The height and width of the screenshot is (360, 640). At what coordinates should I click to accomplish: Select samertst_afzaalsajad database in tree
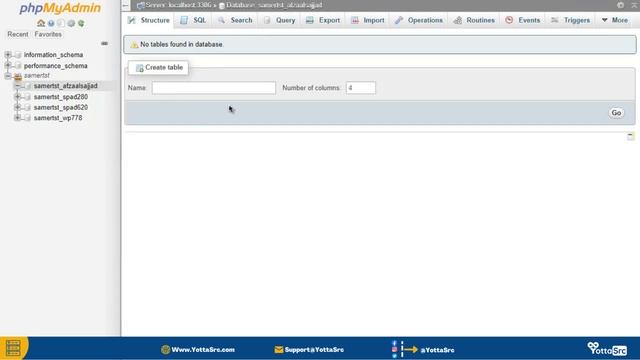[66, 86]
